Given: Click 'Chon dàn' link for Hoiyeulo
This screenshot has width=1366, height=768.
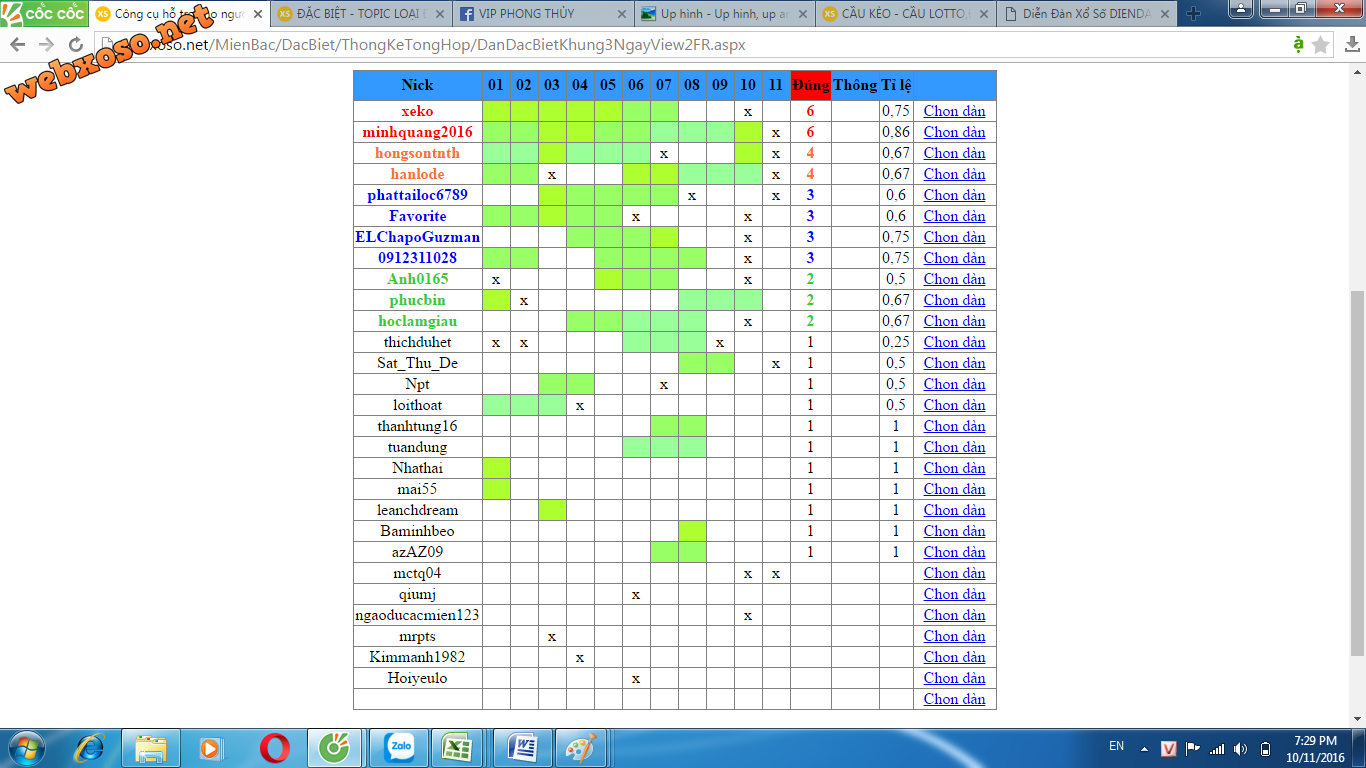Looking at the screenshot, I should (954, 678).
